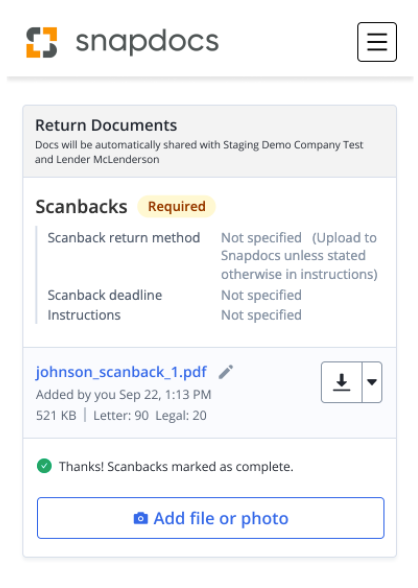This screenshot has height=588, width=418.
Task: Select the Return Documents header
Action: [x=106, y=125]
